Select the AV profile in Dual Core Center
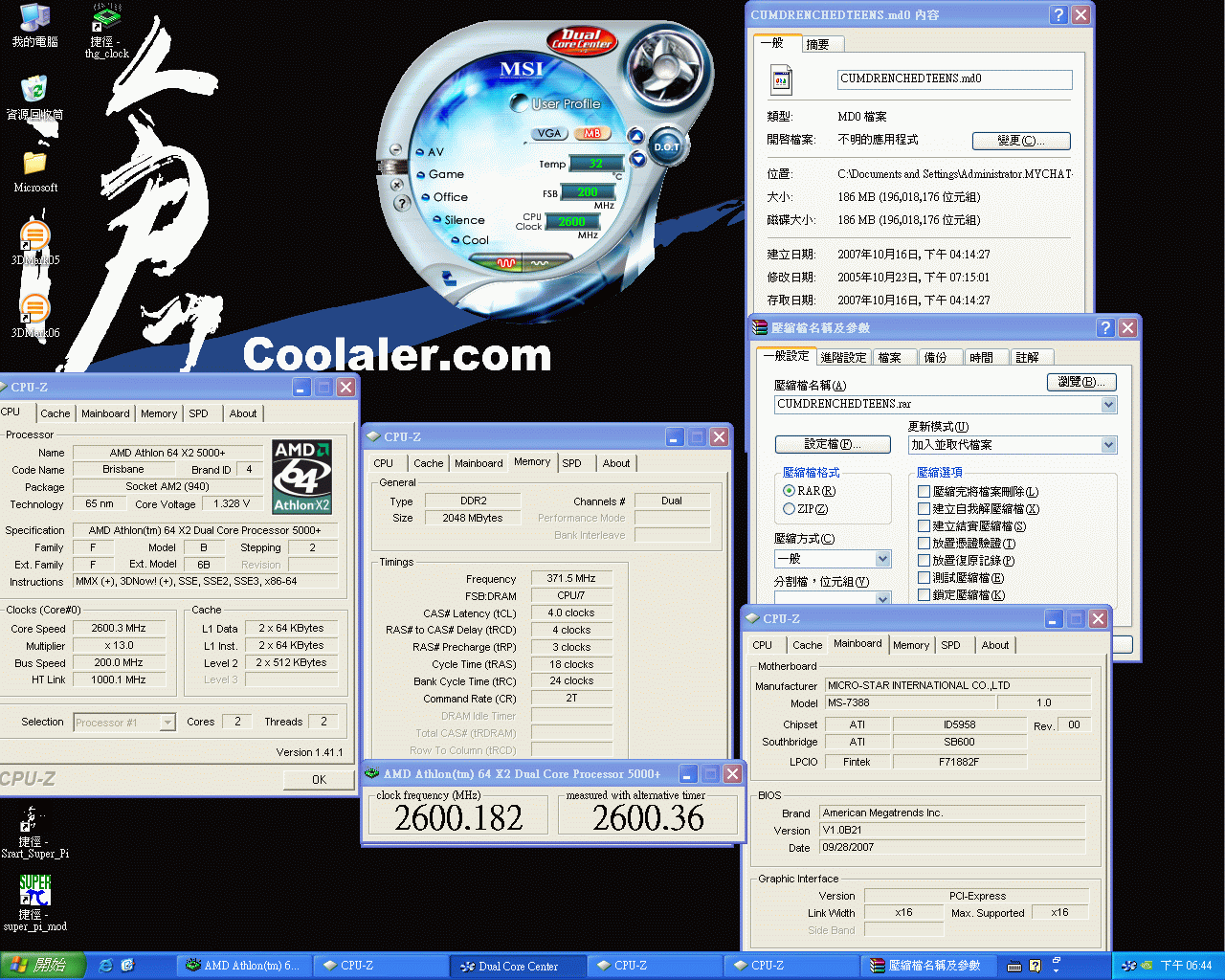This screenshot has height=980, width=1225. [x=430, y=152]
